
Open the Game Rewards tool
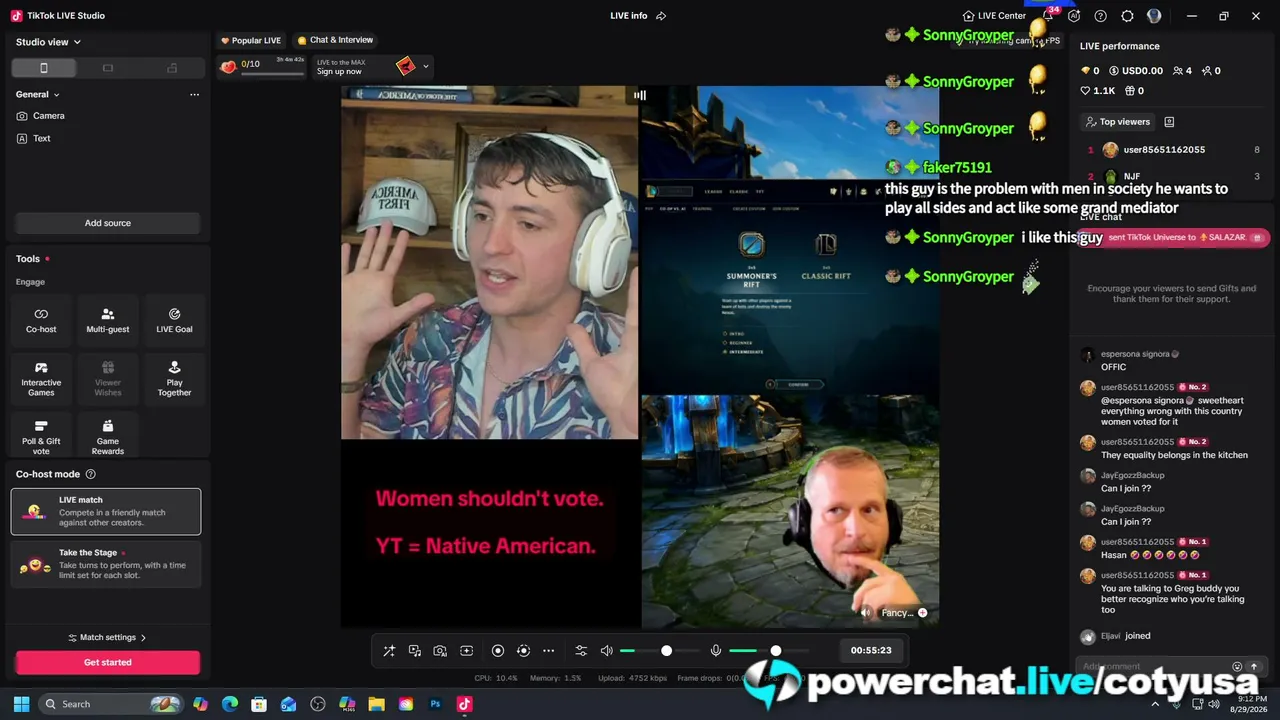(x=108, y=438)
